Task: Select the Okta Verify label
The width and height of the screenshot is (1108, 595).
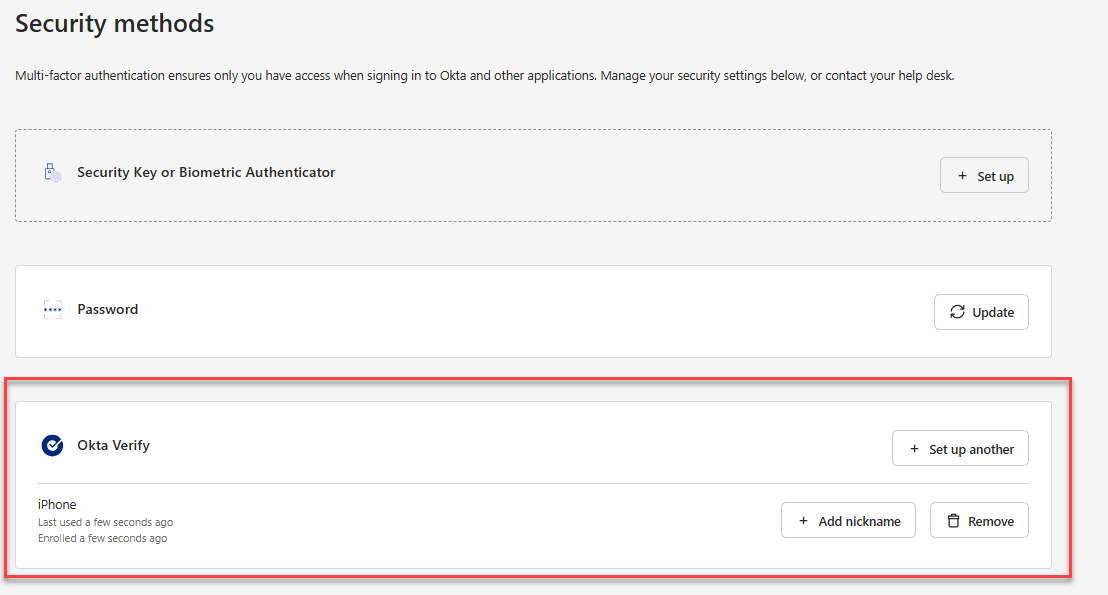Action: click(113, 445)
